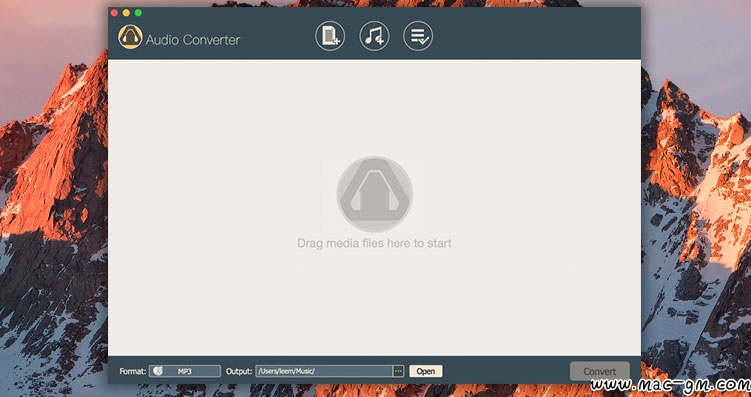Click the gray headphone placeholder in center
The height and width of the screenshot is (397, 751).
tap(375, 194)
